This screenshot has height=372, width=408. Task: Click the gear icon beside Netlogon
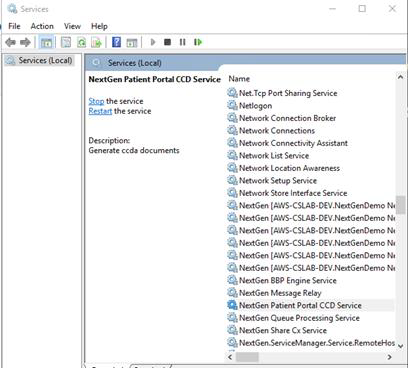point(232,106)
